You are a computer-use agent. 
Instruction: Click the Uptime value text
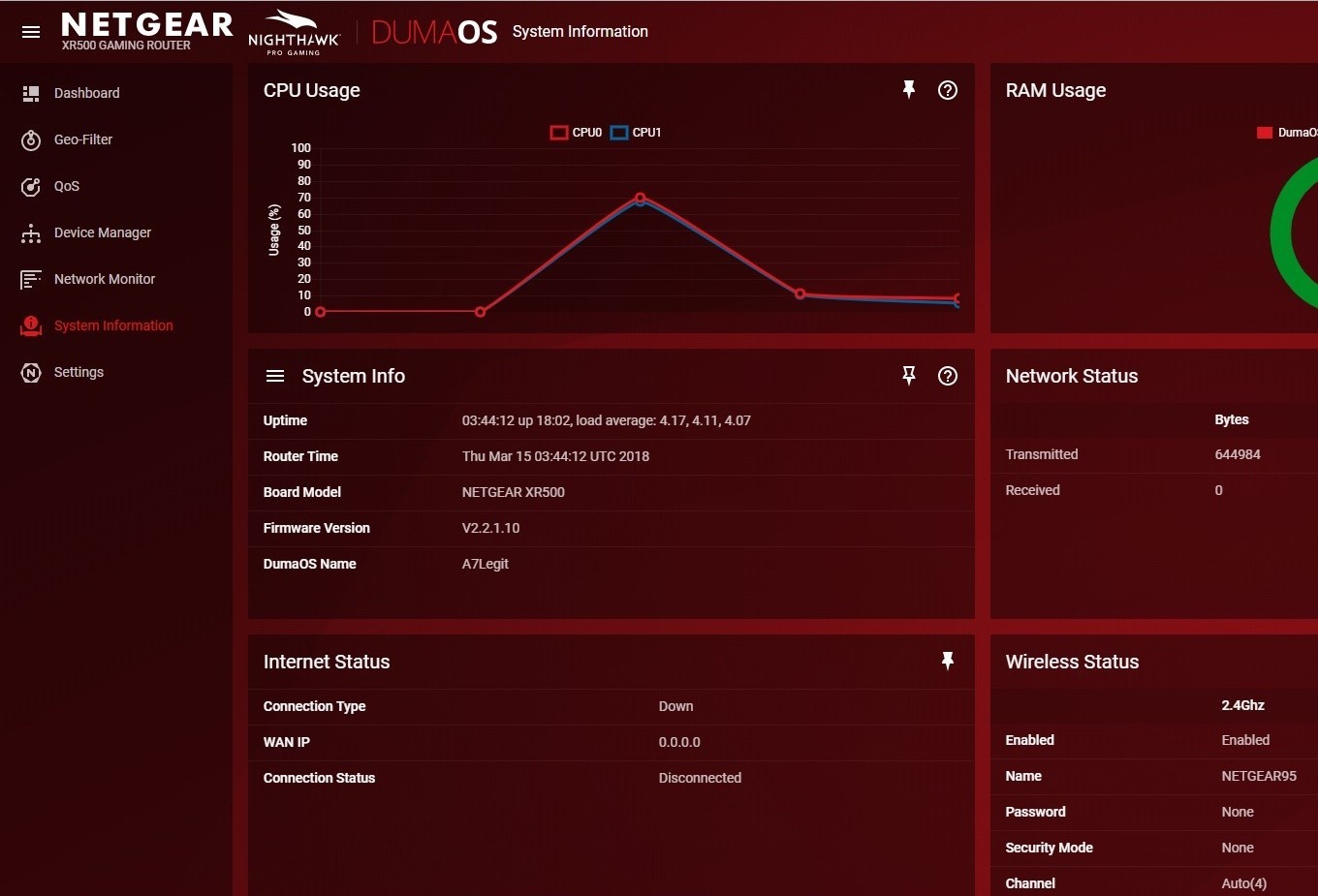pos(606,420)
